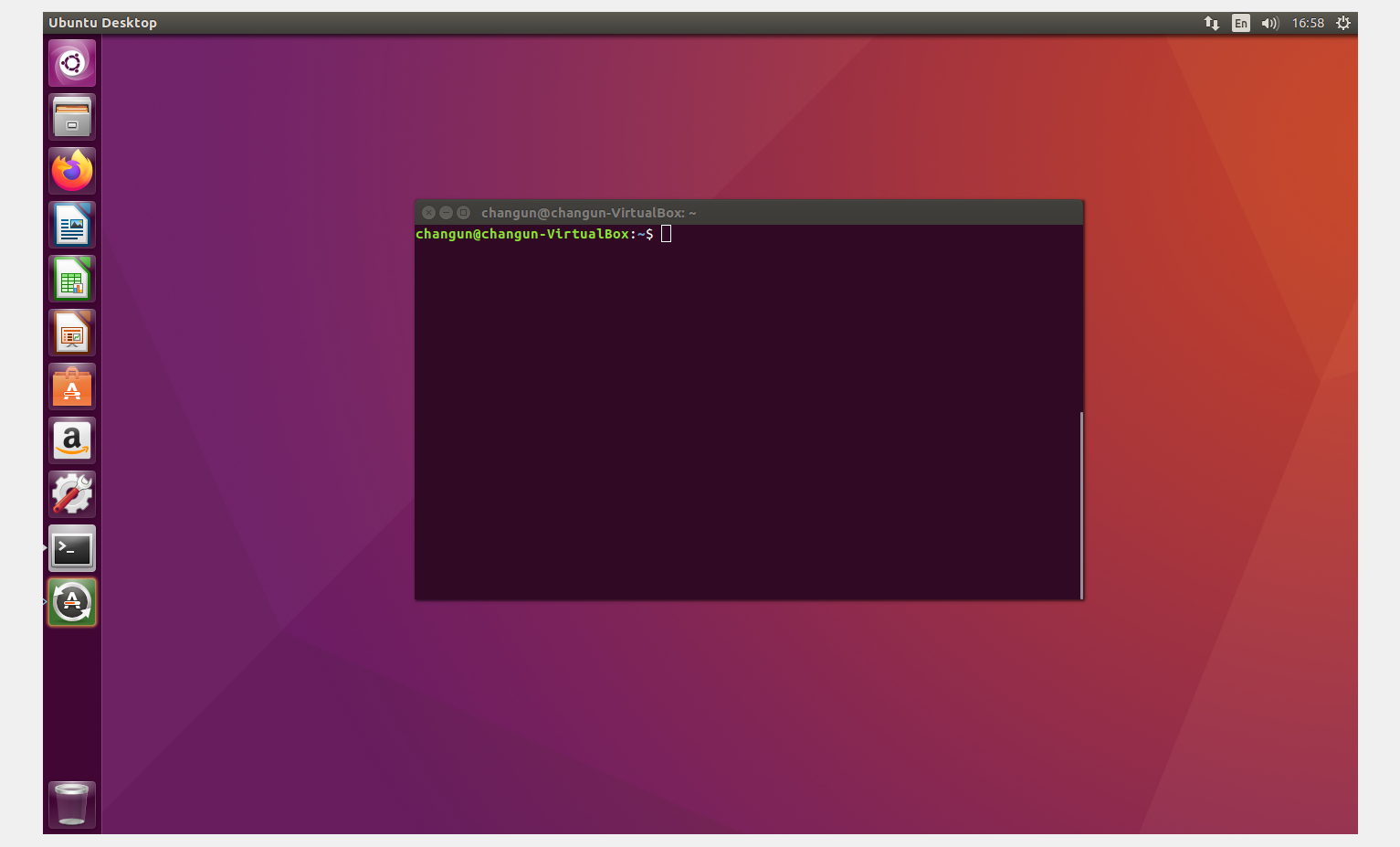
Task: Open System Settings wrench-and-gear icon
Action: point(72,494)
